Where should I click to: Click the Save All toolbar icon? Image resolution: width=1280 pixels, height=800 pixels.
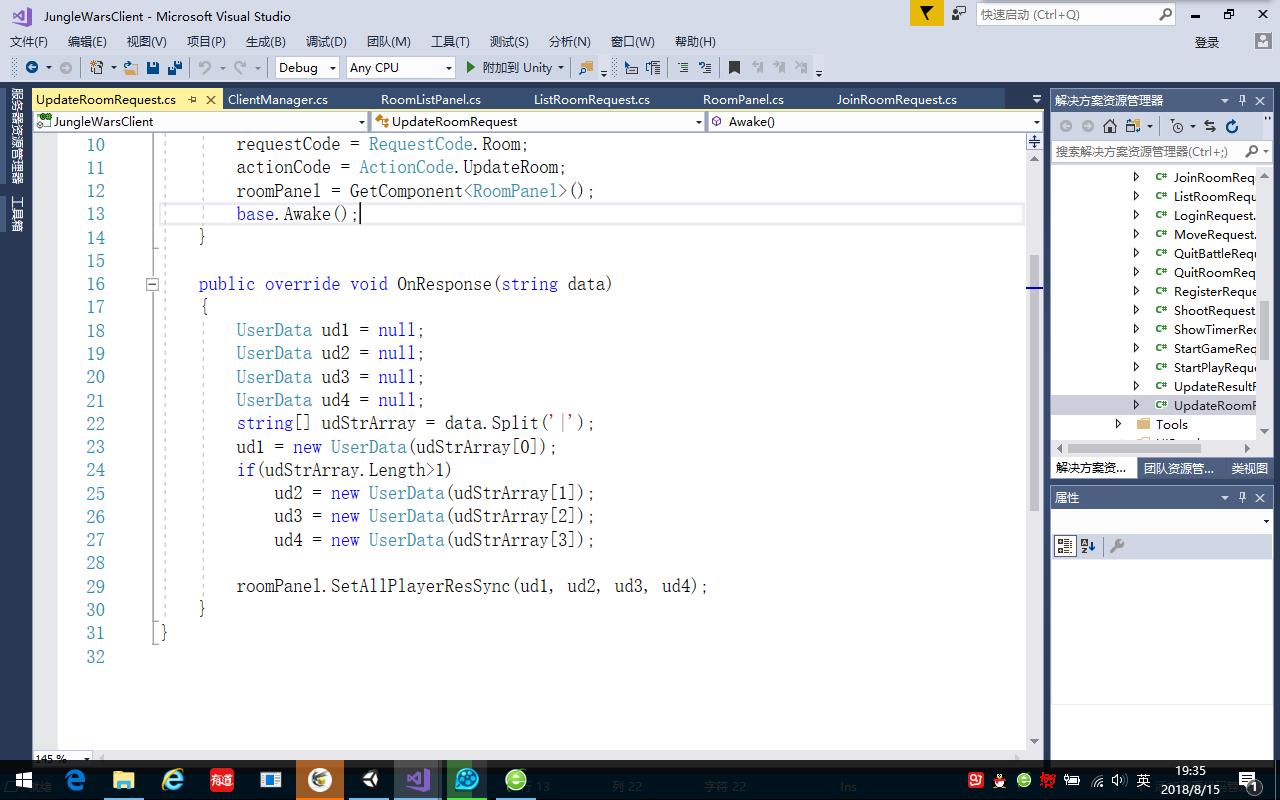[175, 68]
